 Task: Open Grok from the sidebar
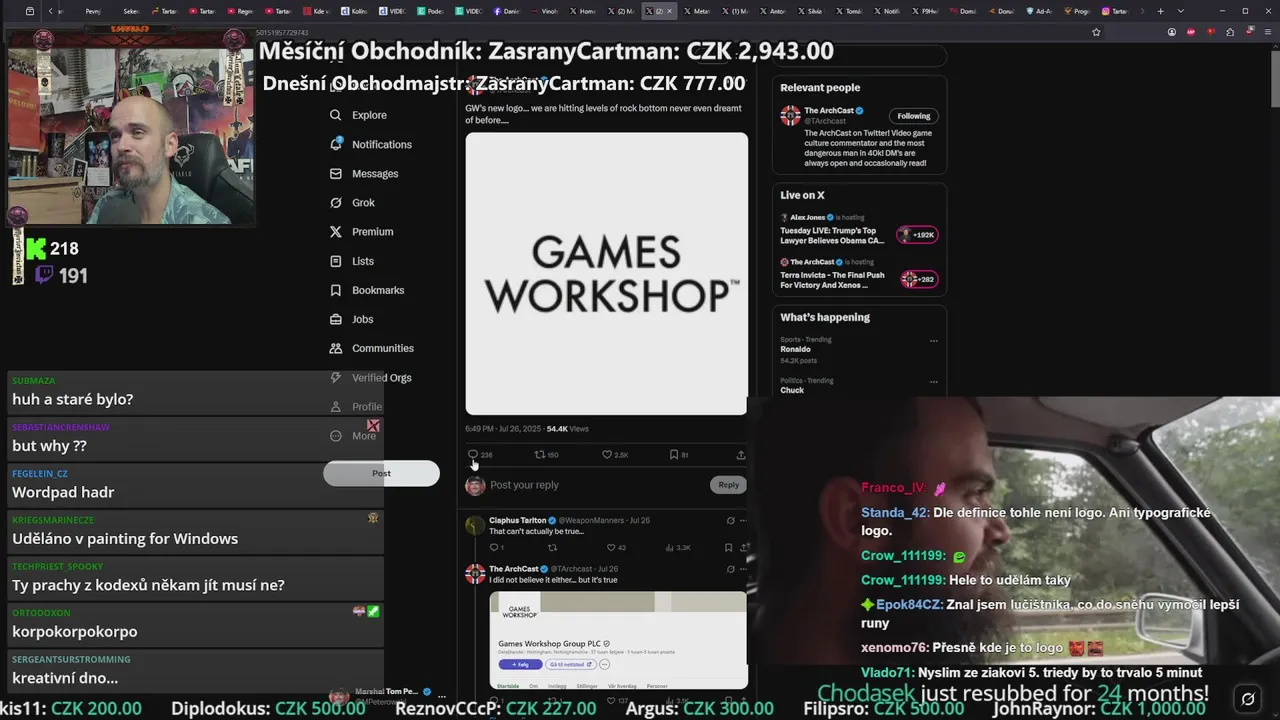[352, 202]
